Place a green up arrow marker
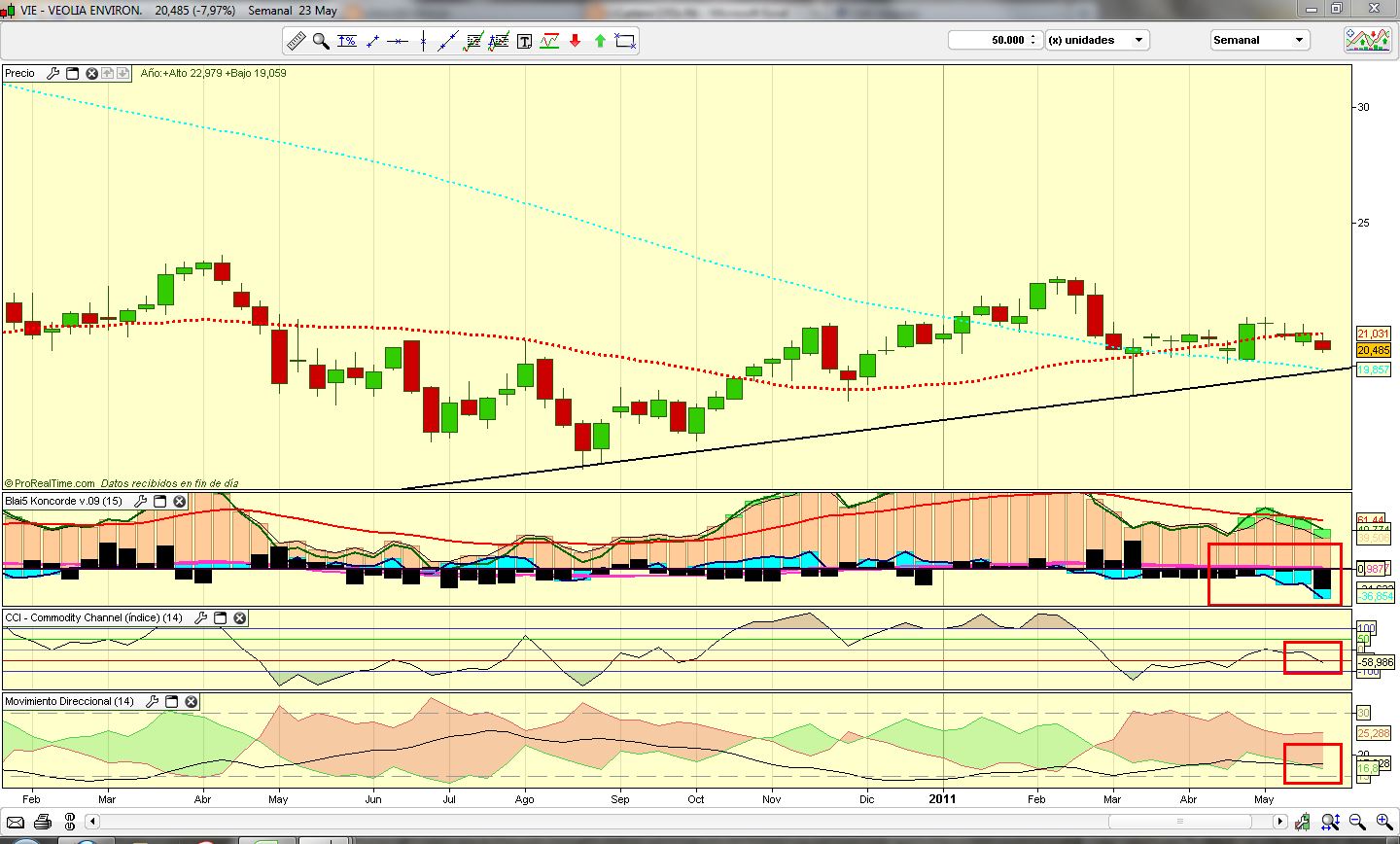 coord(600,41)
